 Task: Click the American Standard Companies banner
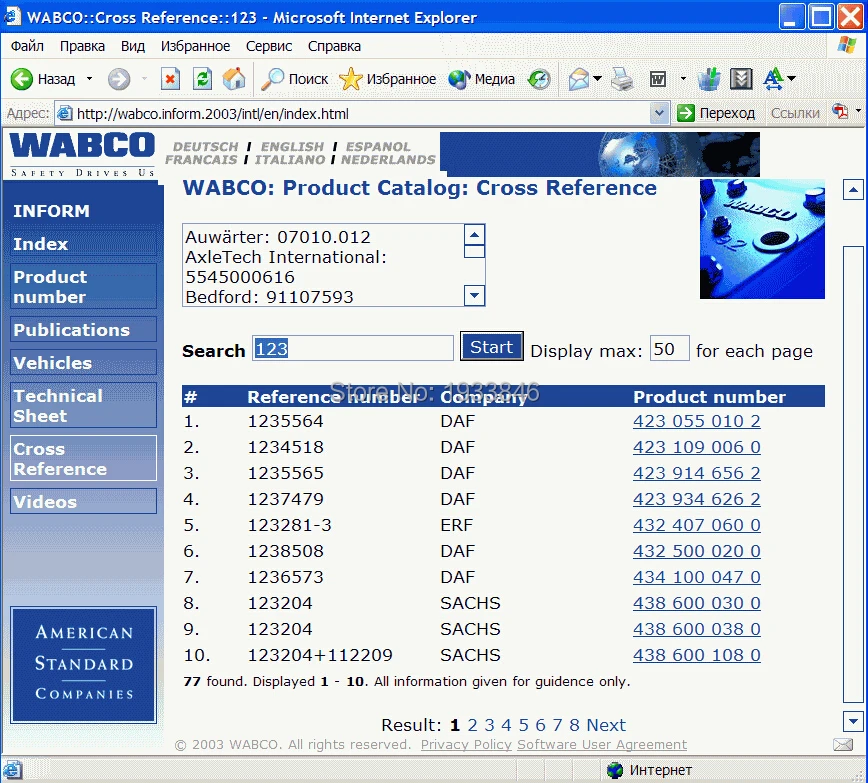[x=83, y=665]
